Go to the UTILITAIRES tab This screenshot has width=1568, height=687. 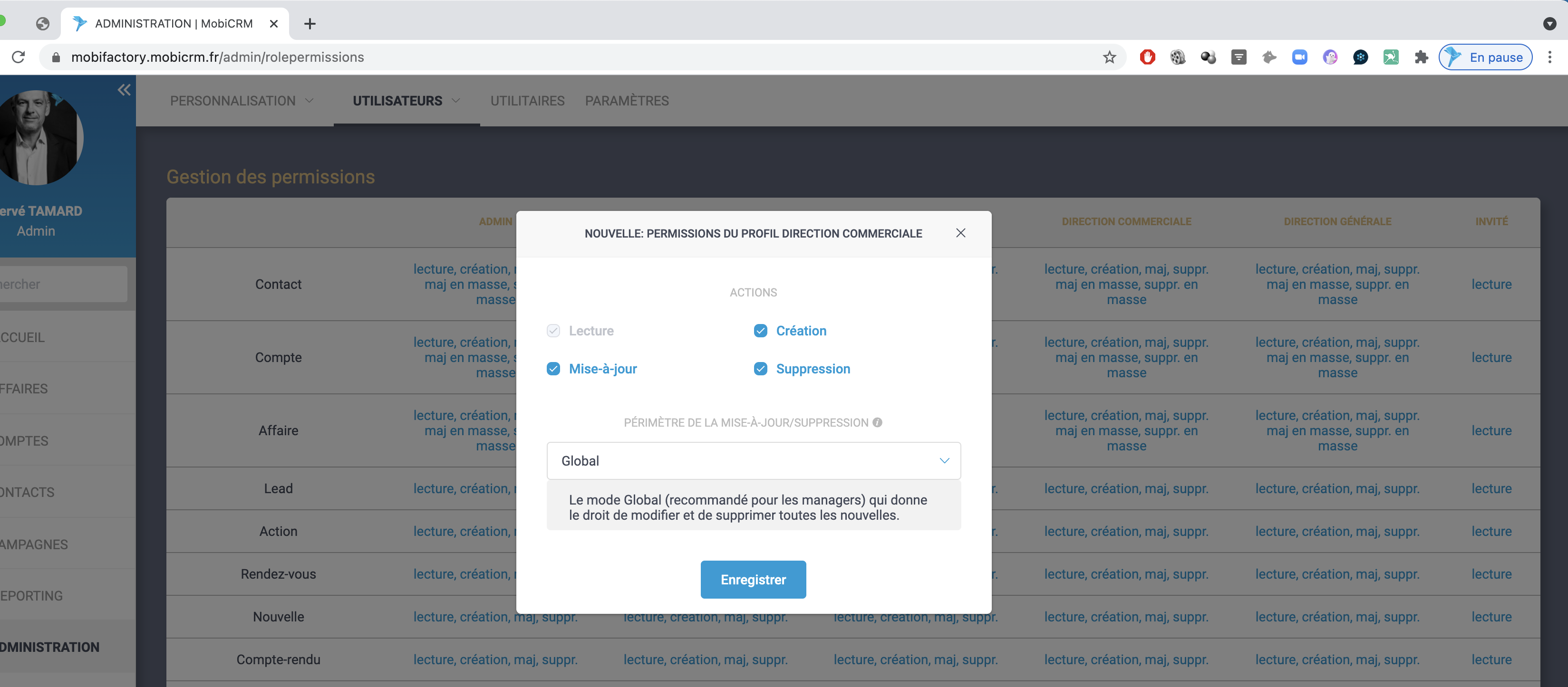coord(527,101)
